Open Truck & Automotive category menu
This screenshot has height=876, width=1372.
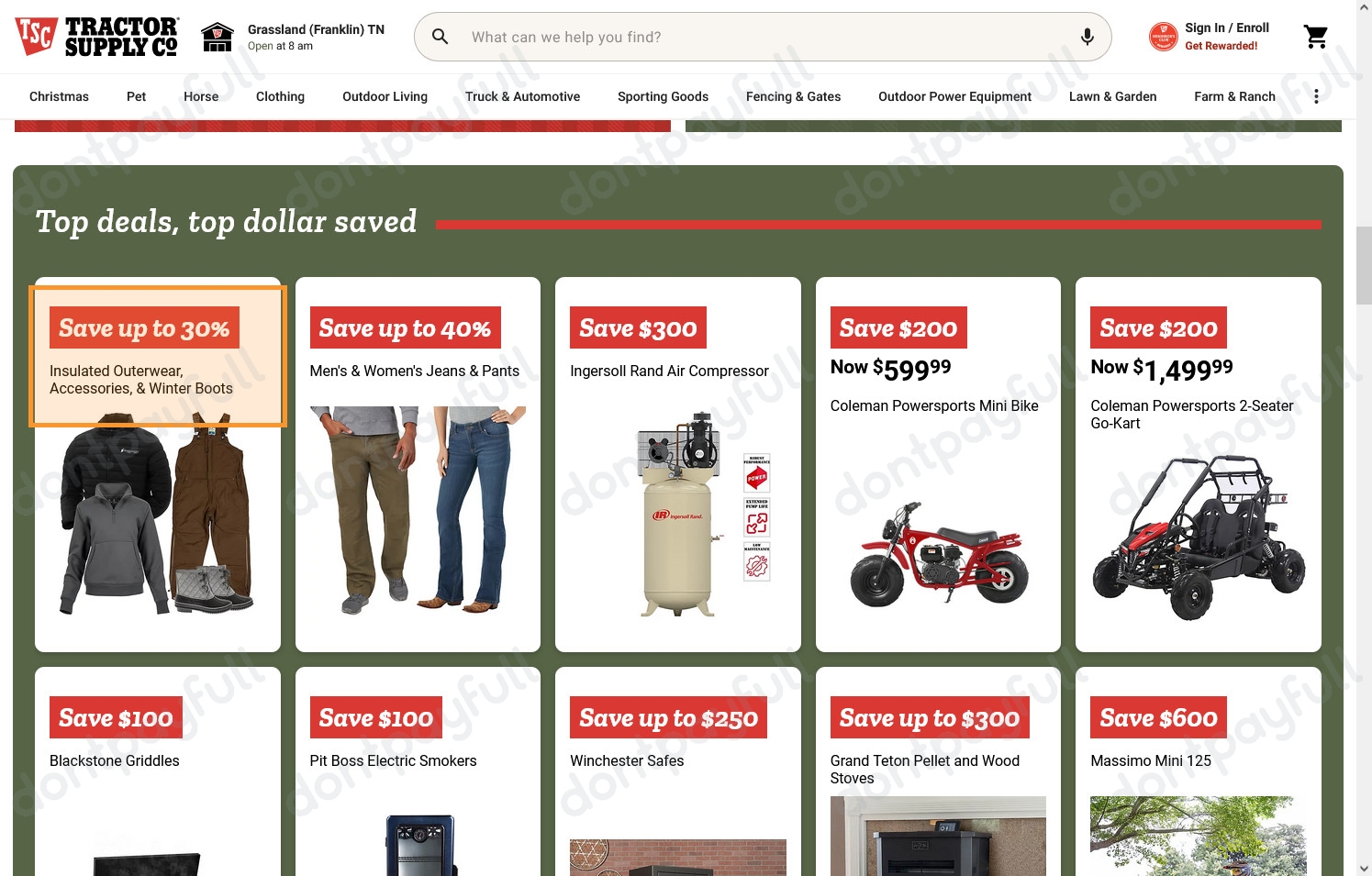[522, 96]
